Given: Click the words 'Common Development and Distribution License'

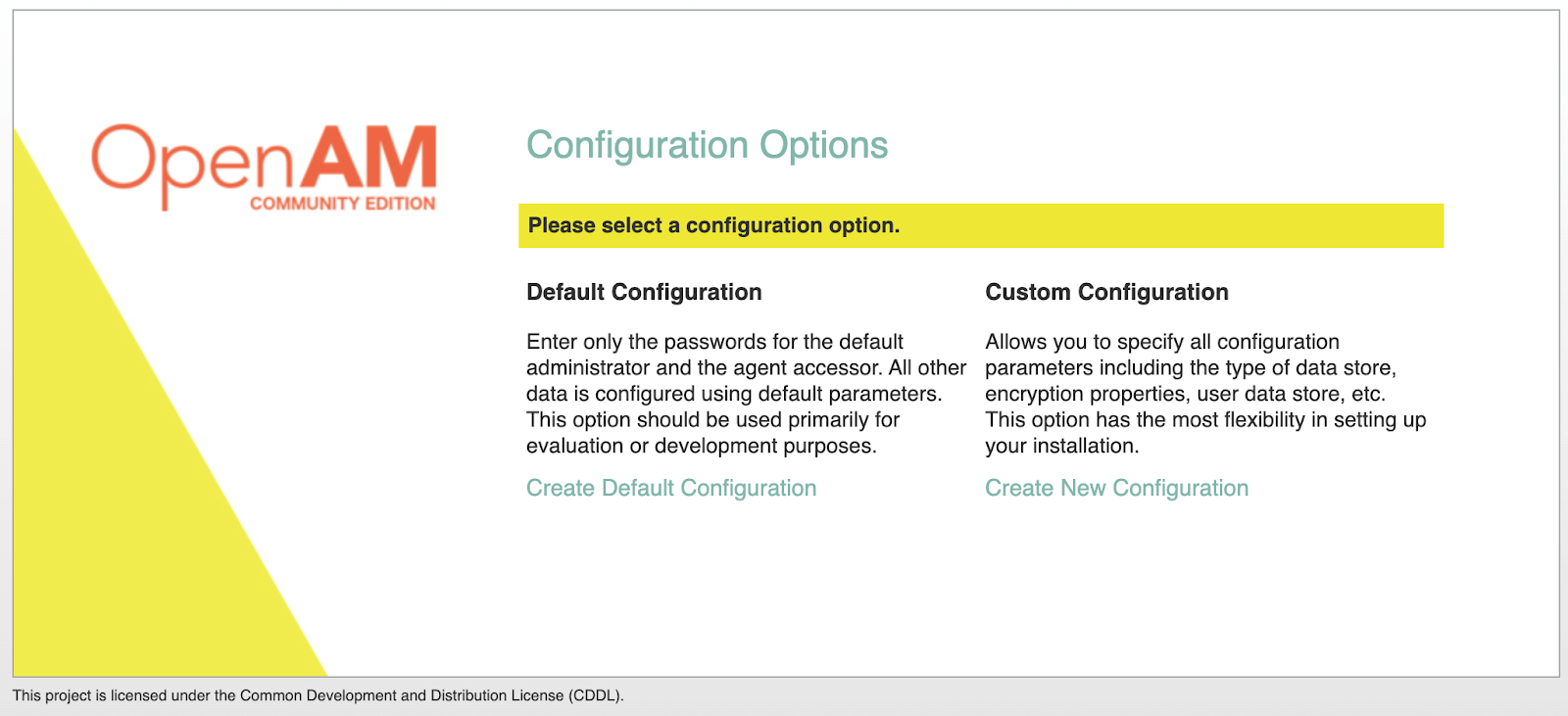Looking at the screenshot, I should tap(401, 695).
